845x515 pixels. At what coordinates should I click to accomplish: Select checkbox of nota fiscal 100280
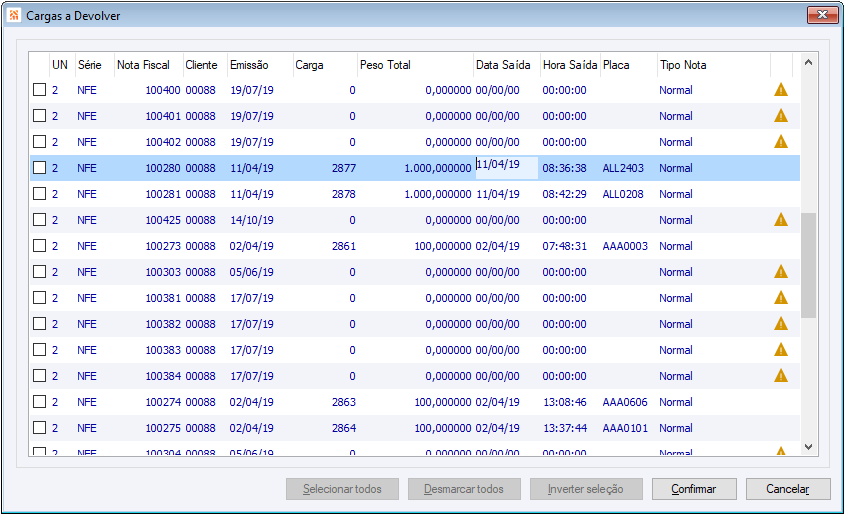click(39, 168)
